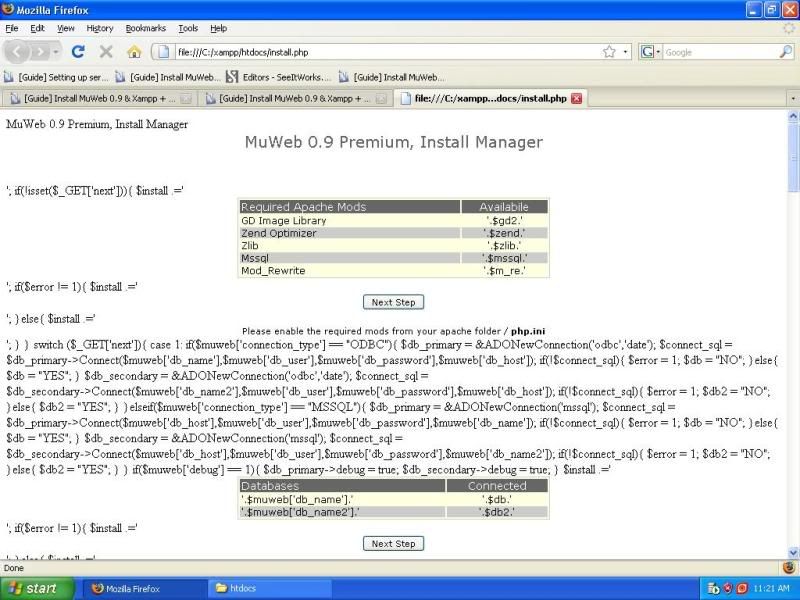Click the page's vertical scrollbar down arrow

[793, 553]
